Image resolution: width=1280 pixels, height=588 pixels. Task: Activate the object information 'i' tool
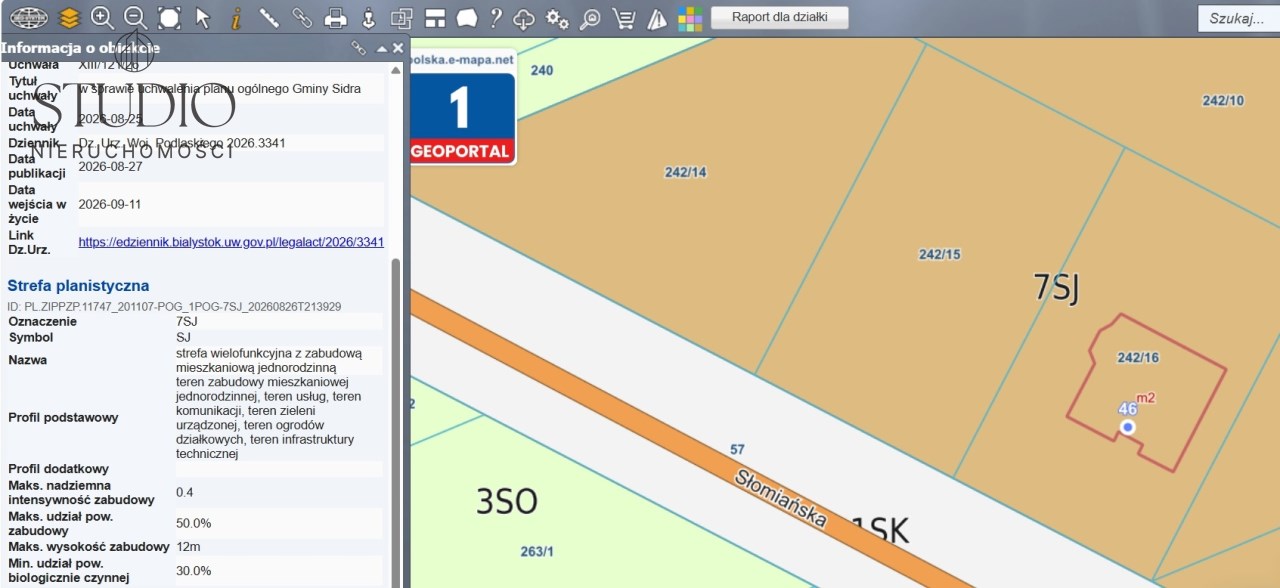coord(236,18)
